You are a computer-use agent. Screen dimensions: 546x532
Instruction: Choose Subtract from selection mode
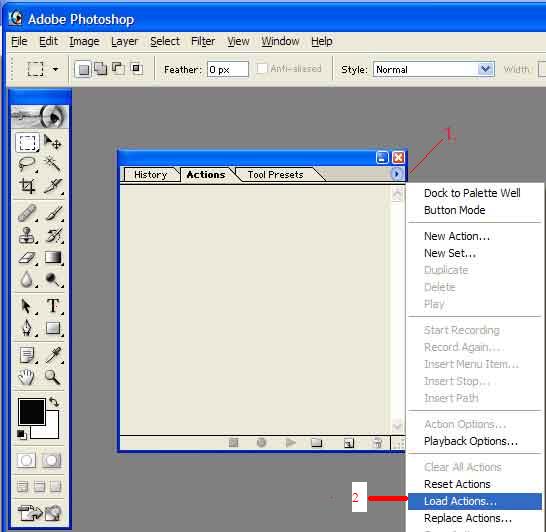click(118, 68)
